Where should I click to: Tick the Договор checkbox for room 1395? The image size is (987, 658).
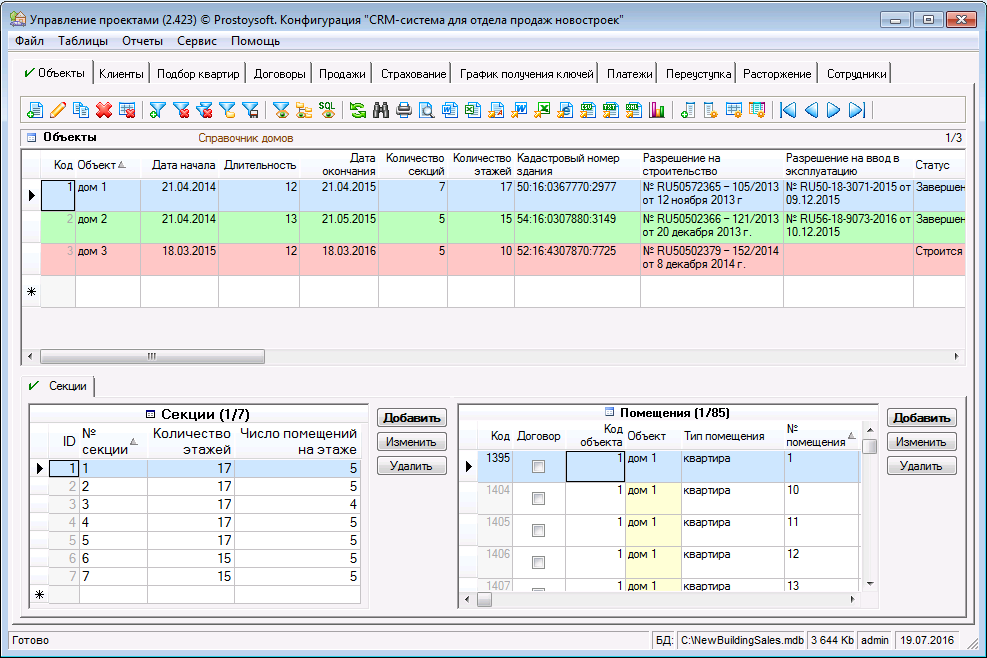coord(539,467)
